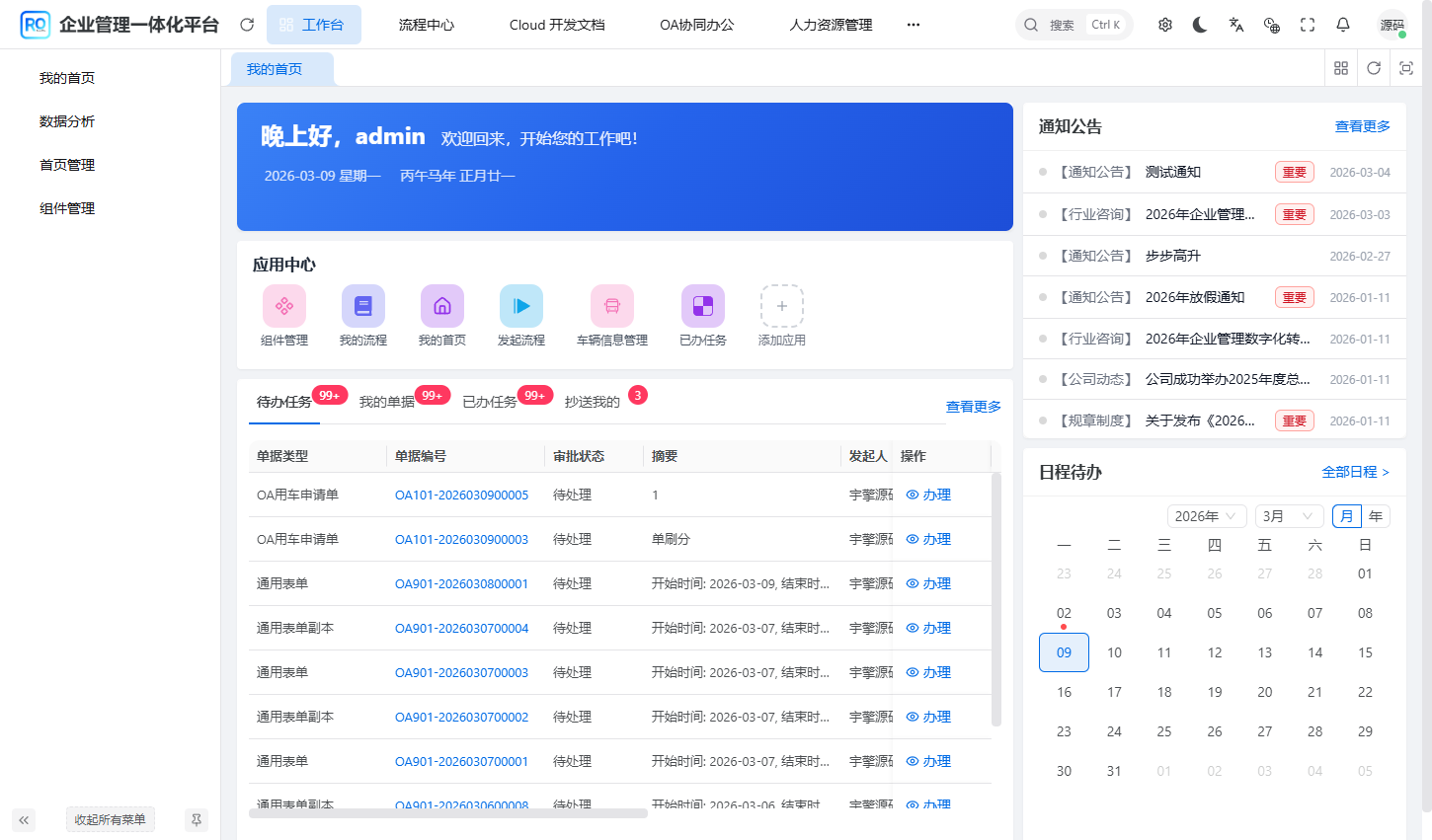
Task: 点击顶部导航的流程中心
Action: [427, 24]
